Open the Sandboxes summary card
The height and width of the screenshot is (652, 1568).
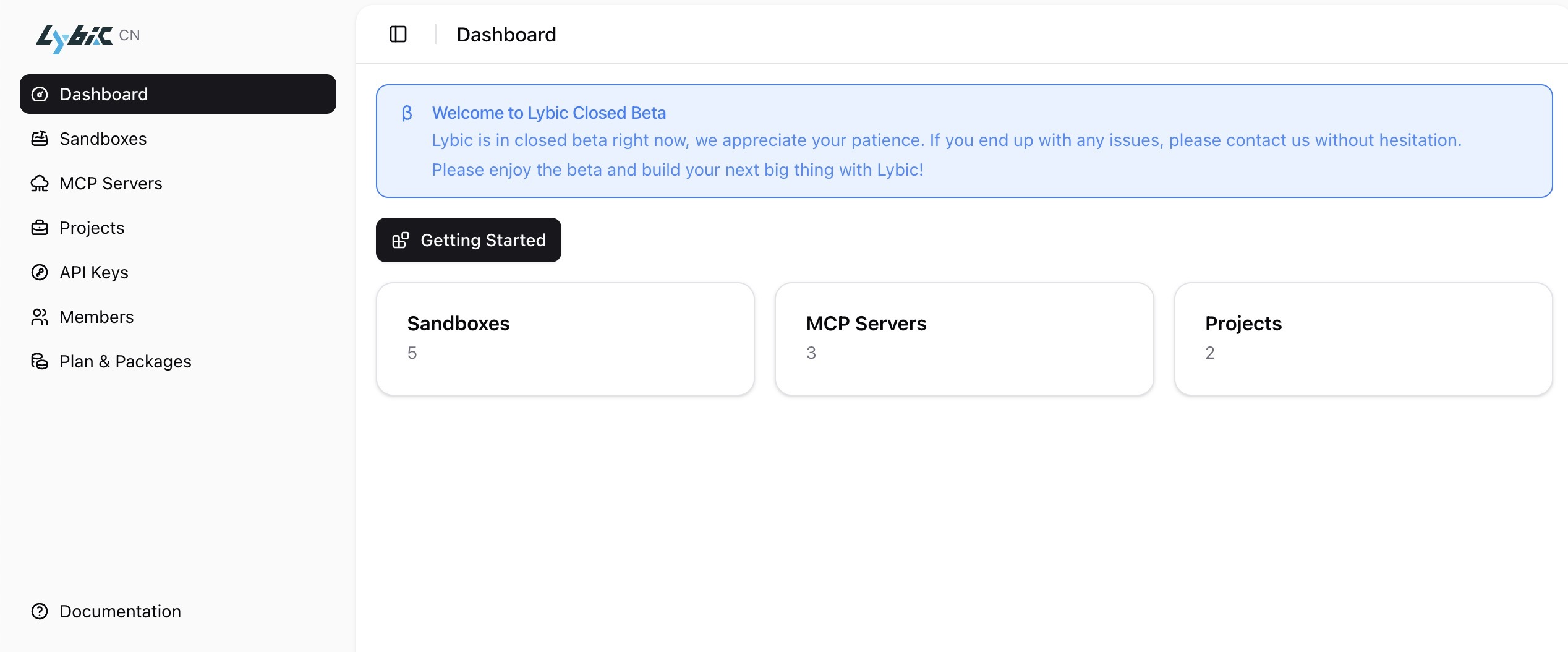click(565, 338)
